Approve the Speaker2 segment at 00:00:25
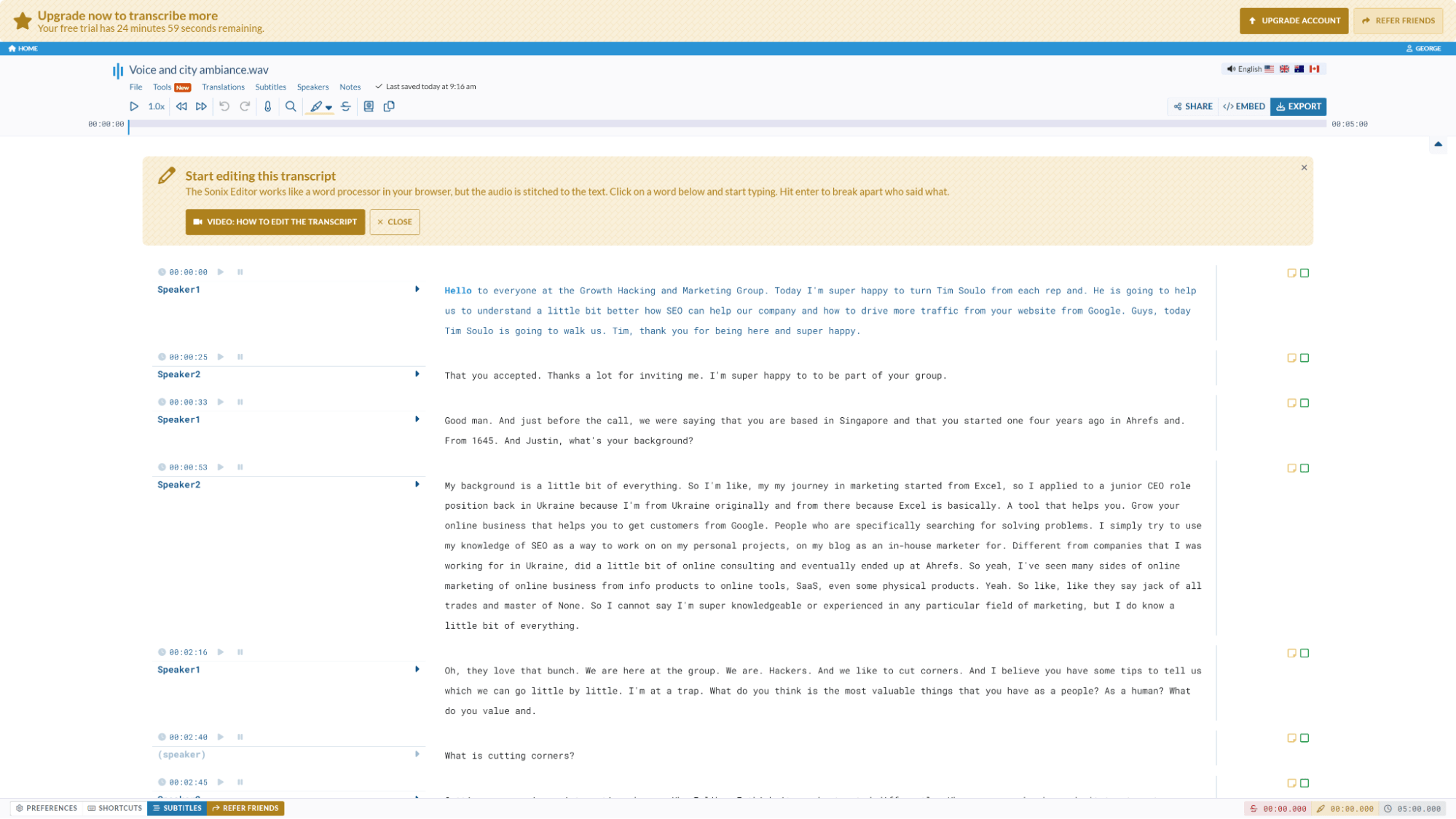The width and height of the screenshot is (1456, 819). (x=1305, y=357)
